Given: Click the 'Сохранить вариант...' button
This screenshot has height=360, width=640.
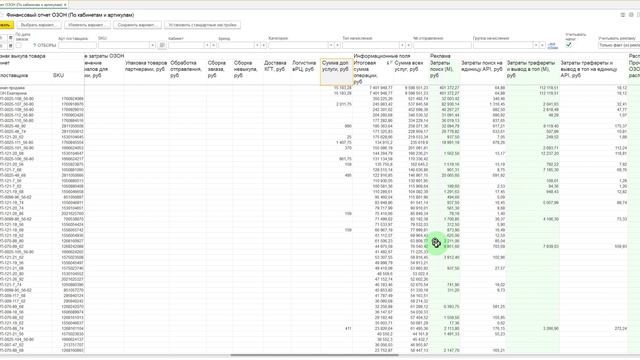Looking at the screenshot, I should point(137,25).
